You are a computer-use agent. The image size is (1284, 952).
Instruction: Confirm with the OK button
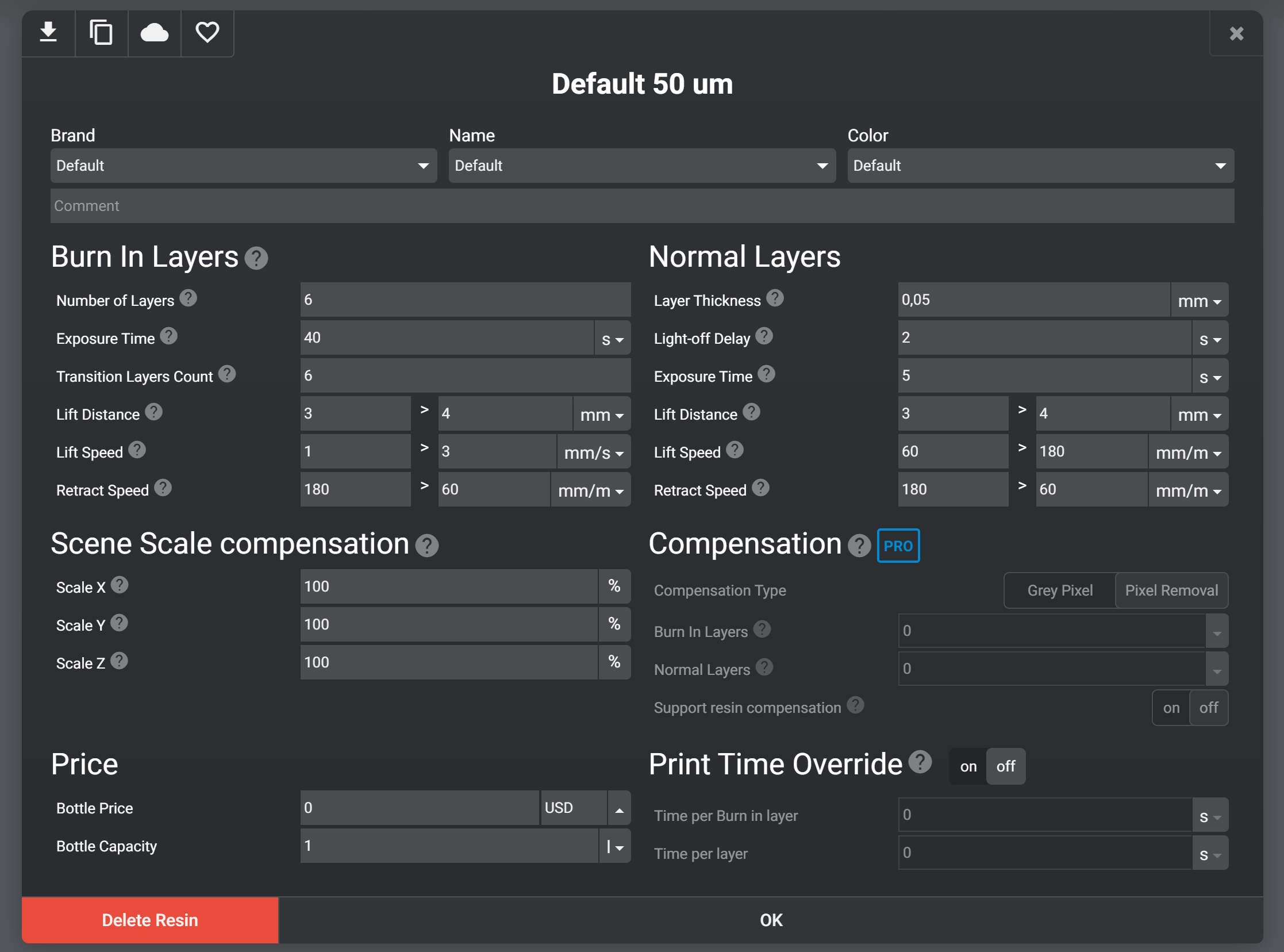pos(771,920)
